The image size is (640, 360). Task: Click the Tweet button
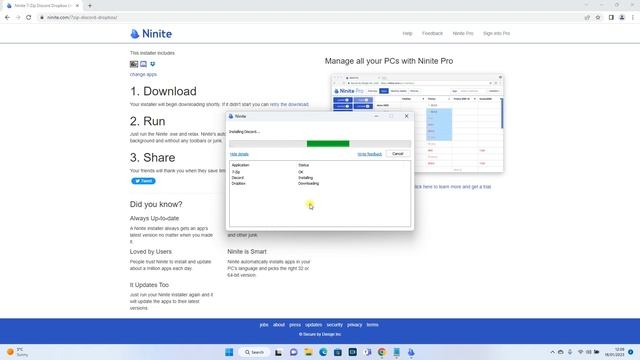[143, 181]
